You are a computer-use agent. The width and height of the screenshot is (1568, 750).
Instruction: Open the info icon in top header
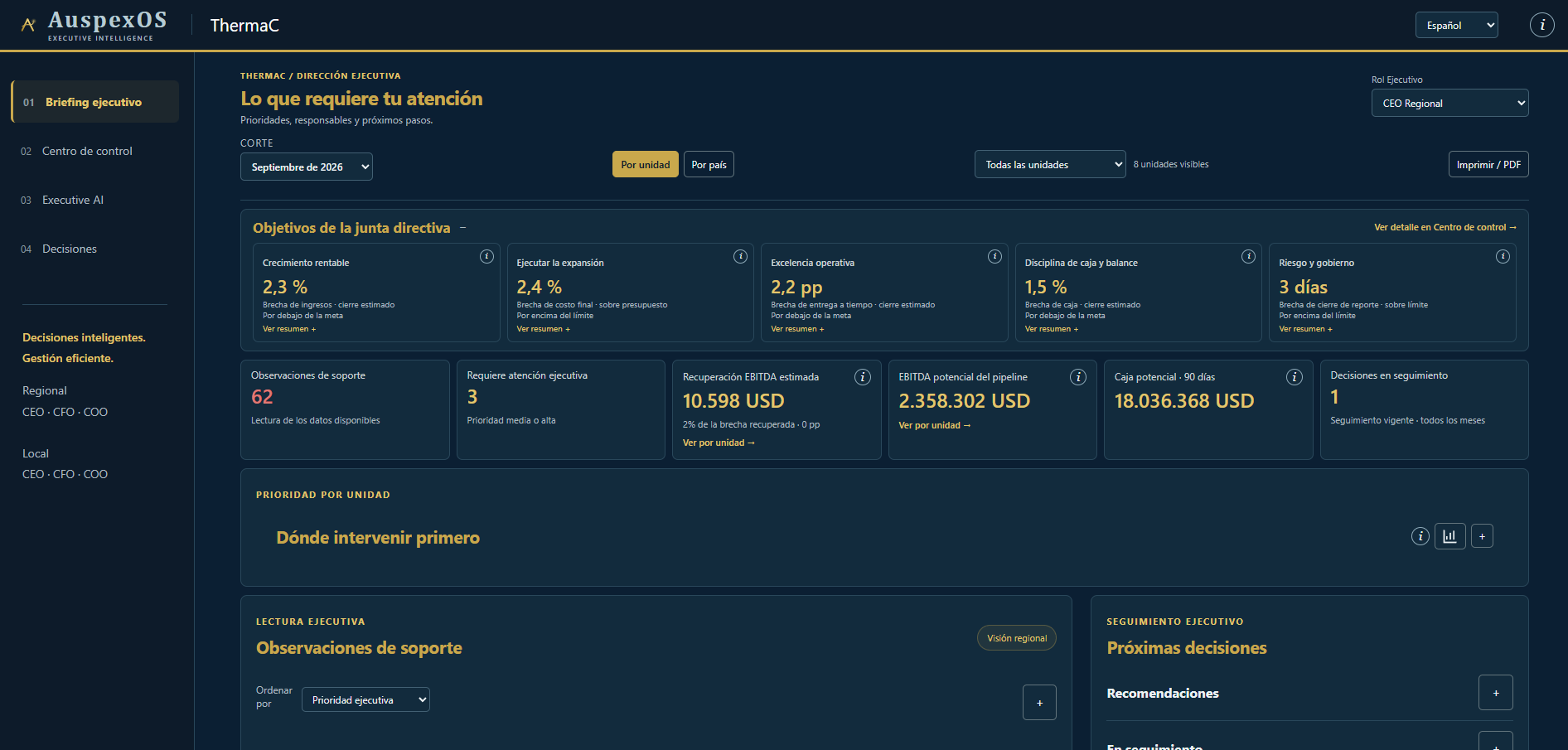coord(1541,25)
